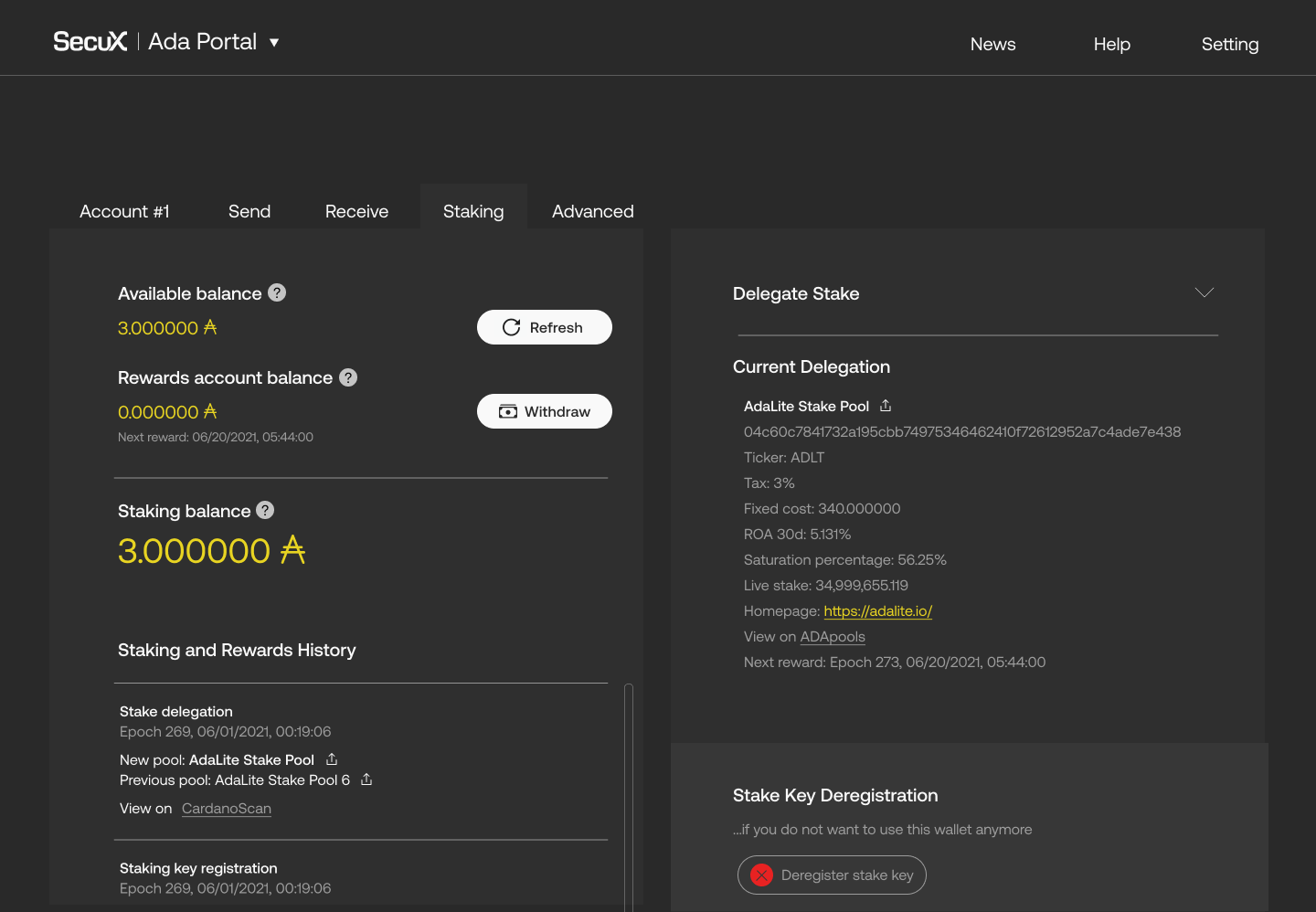Open share icon next to Previous pool AdaLite Stake Pool 6
The width and height of the screenshot is (1316, 912).
point(366,779)
